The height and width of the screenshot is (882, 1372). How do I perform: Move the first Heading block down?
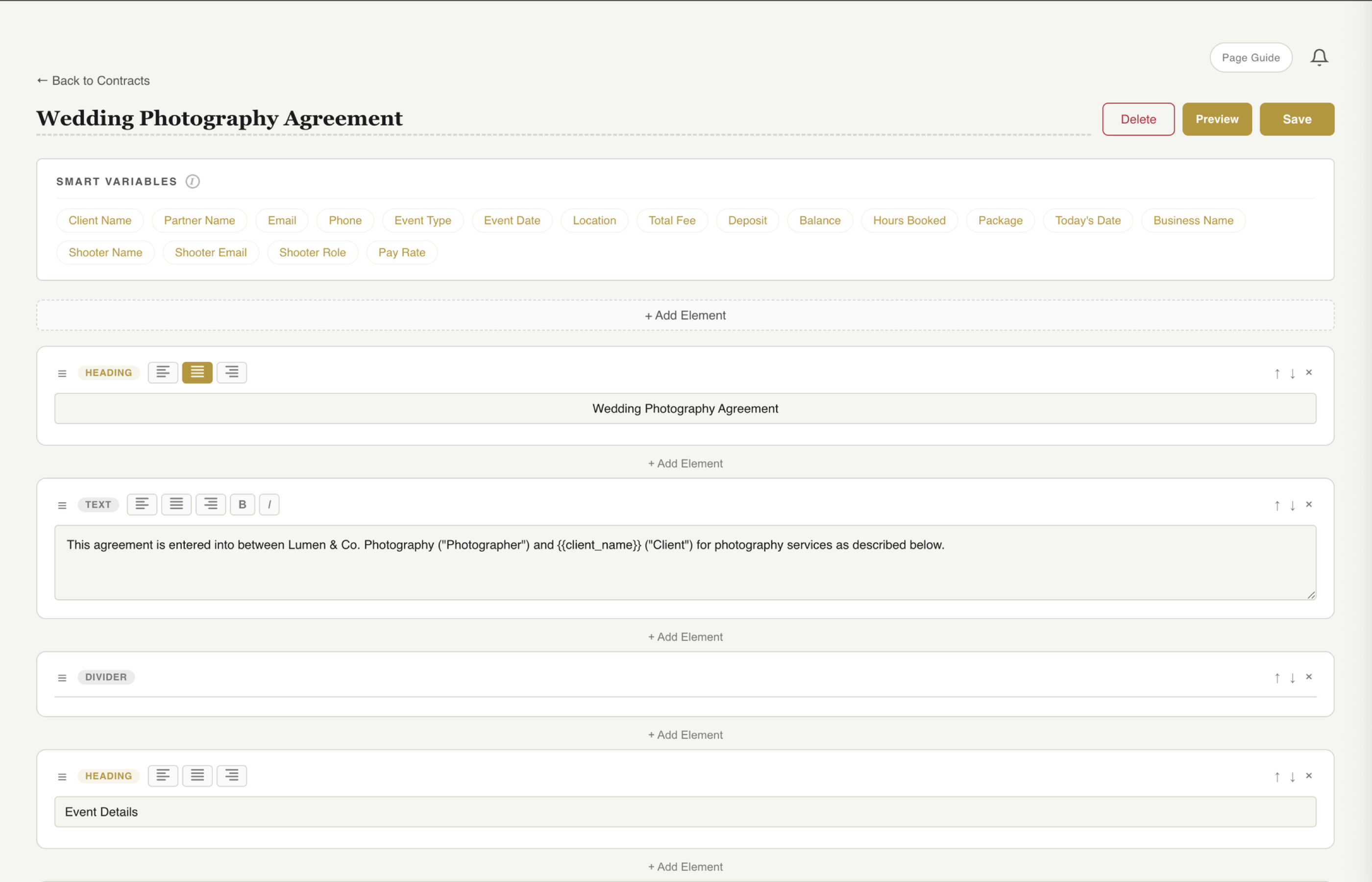coord(1293,373)
